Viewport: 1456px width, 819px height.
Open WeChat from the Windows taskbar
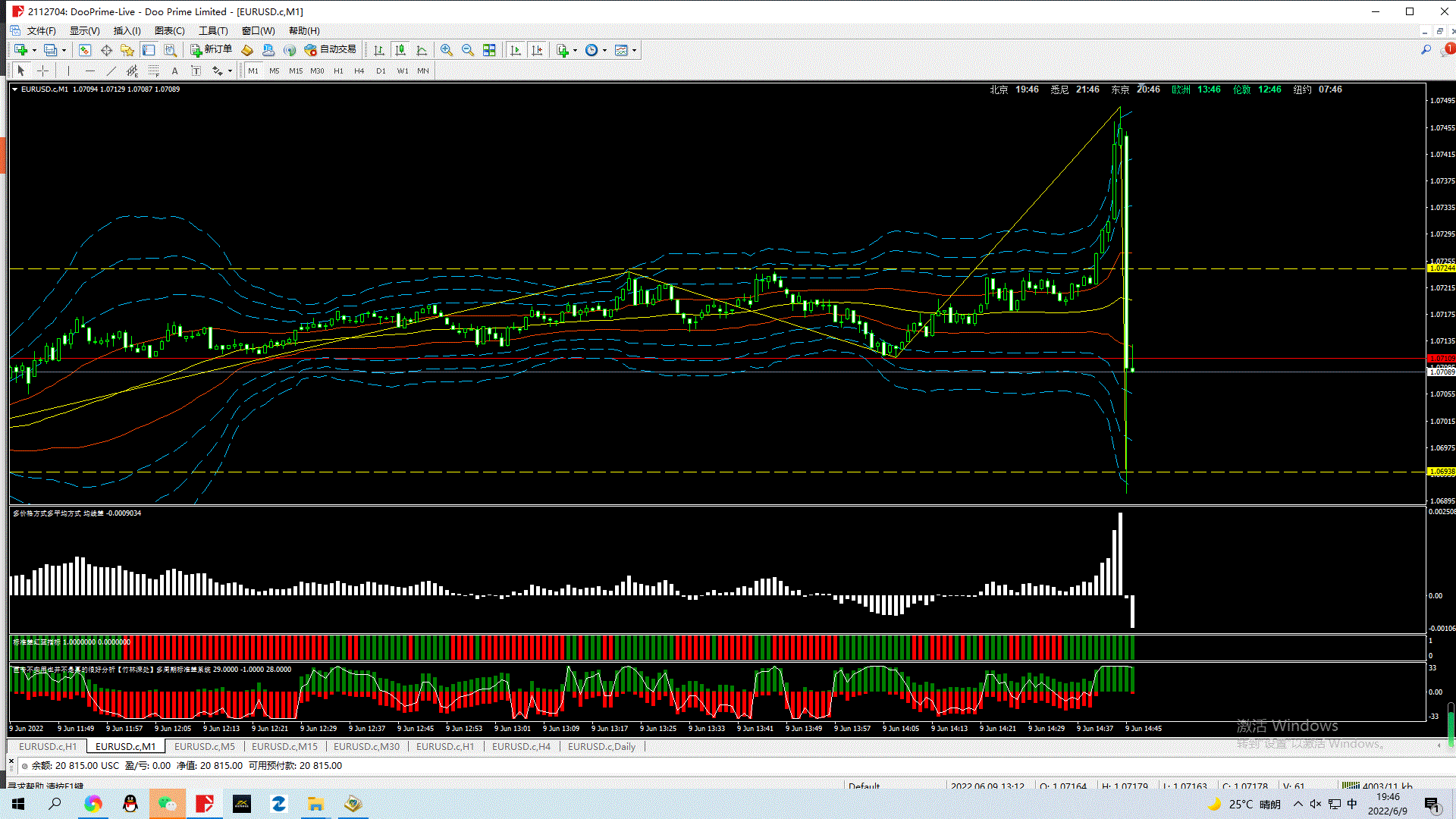pos(167,804)
